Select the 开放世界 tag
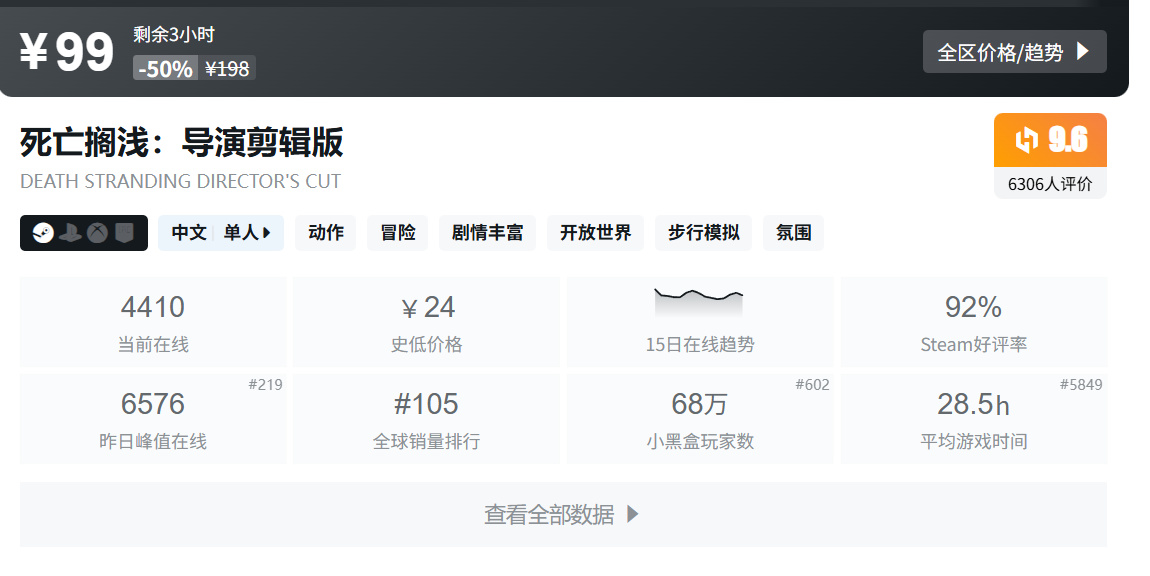The image size is (1150, 576). pyautogui.click(x=596, y=233)
